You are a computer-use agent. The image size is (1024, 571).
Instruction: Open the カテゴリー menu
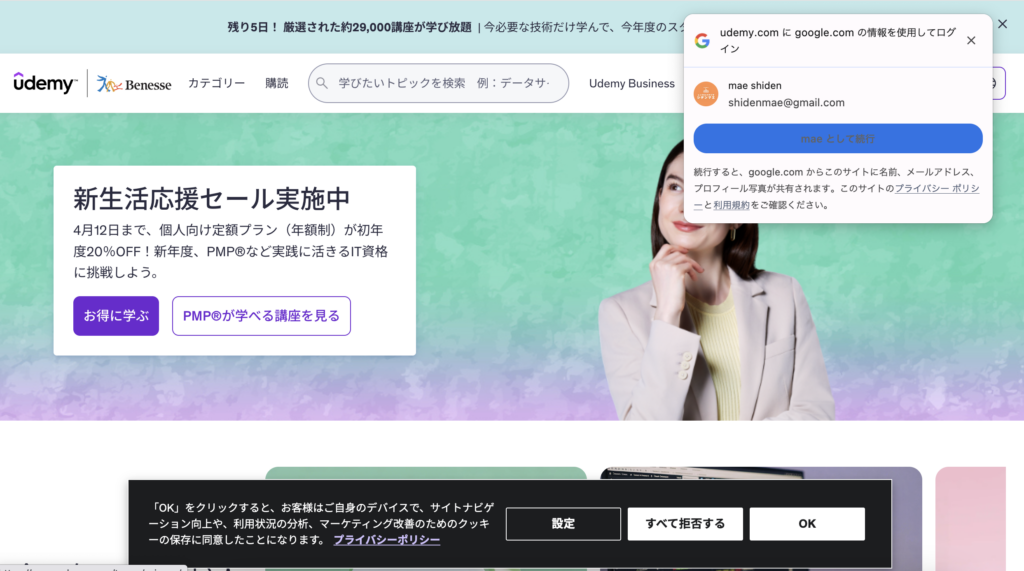(216, 83)
